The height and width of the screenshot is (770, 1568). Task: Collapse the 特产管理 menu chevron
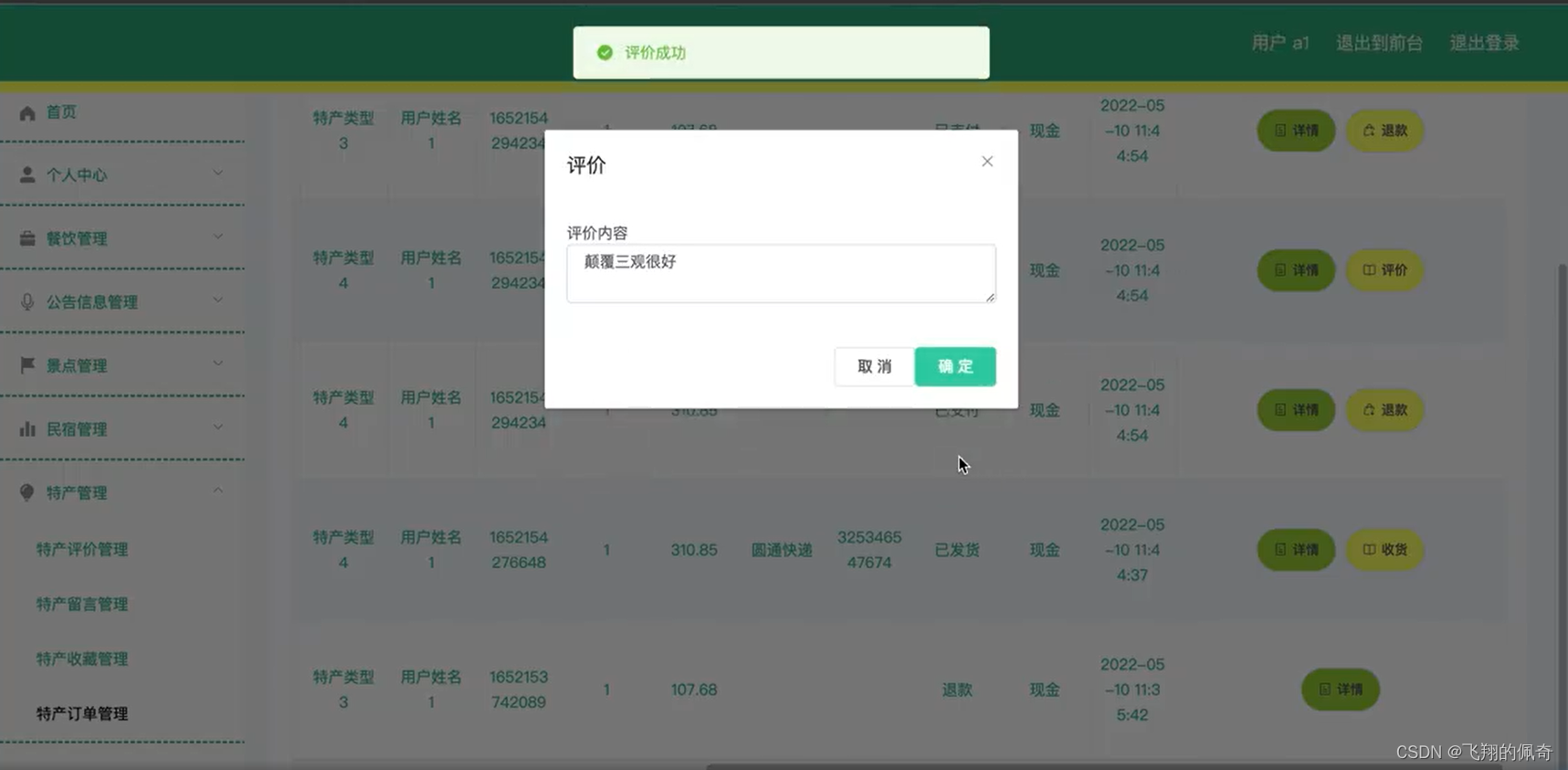tap(217, 490)
